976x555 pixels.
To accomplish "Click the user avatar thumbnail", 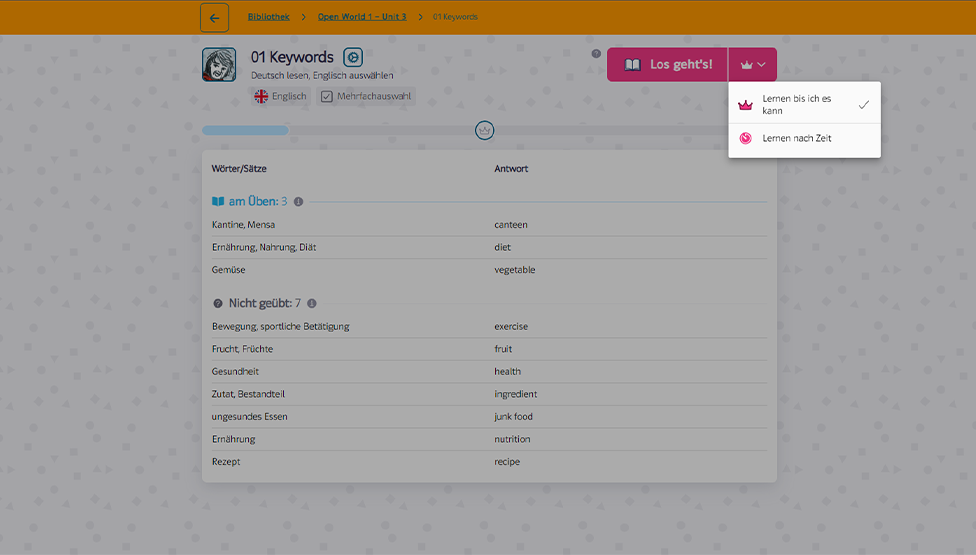I will pos(219,64).
